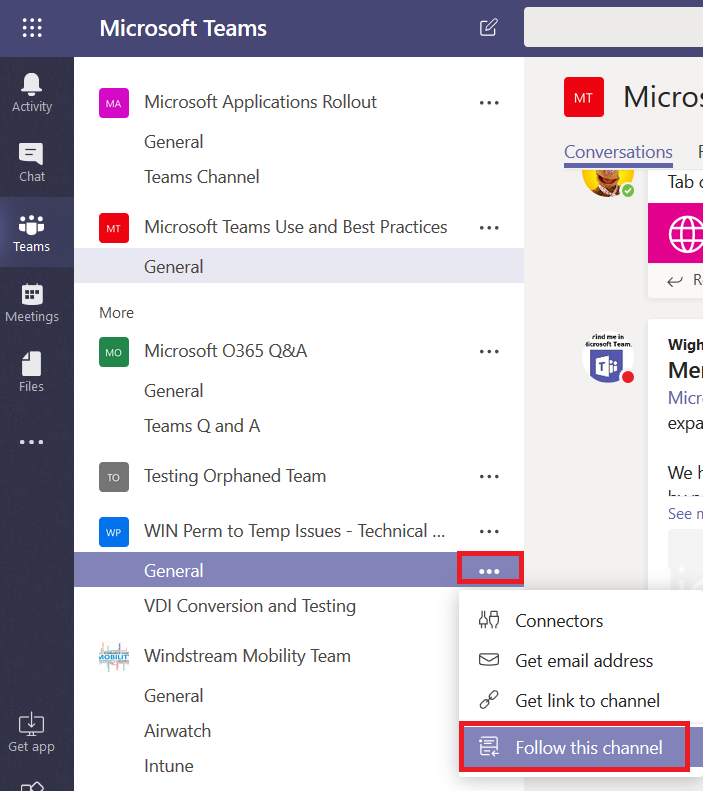Open more options for Microsoft O365 Q&A
This screenshot has width=703, height=791.
tap(489, 351)
